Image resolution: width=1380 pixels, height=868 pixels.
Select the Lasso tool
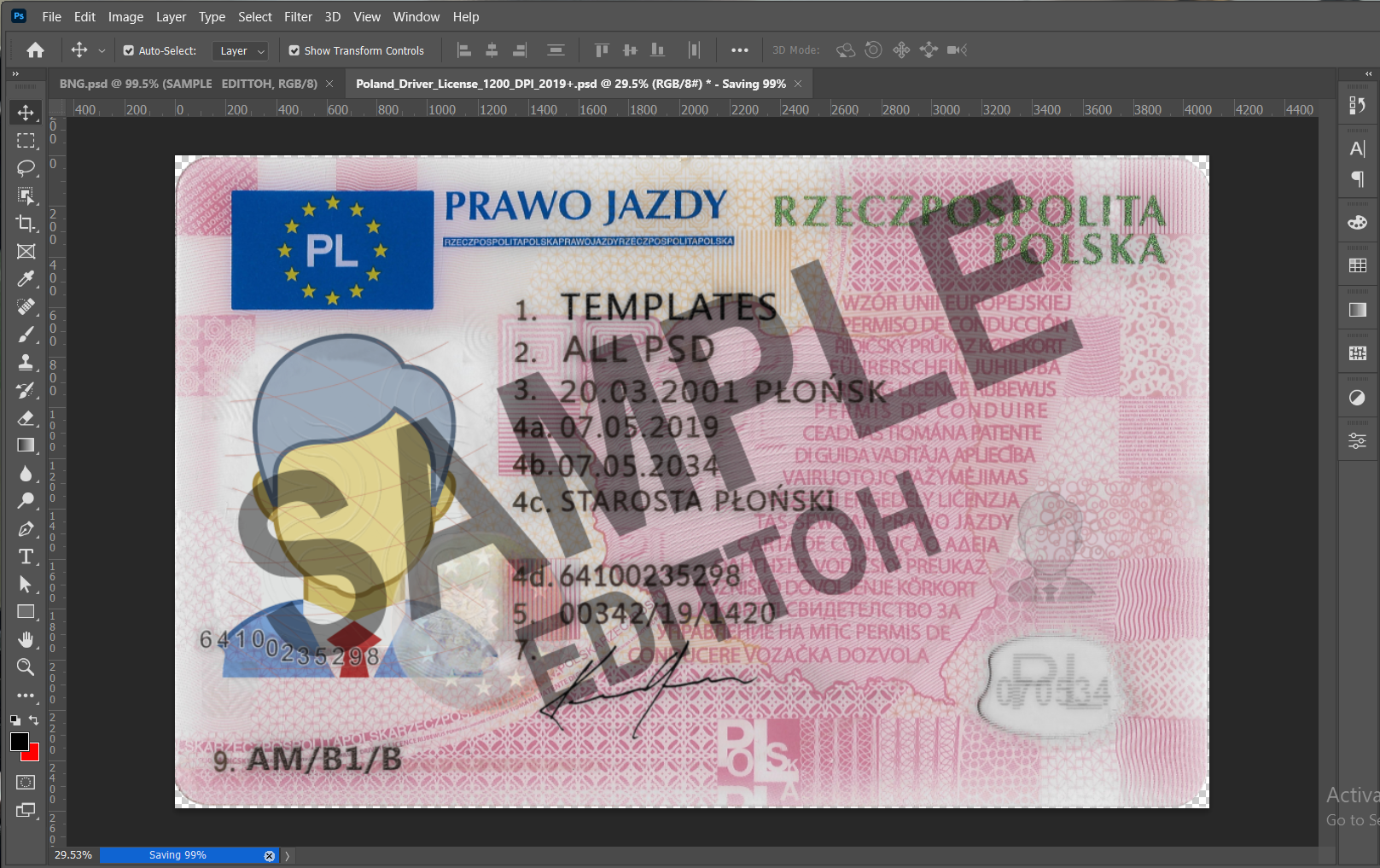[26, 168]
